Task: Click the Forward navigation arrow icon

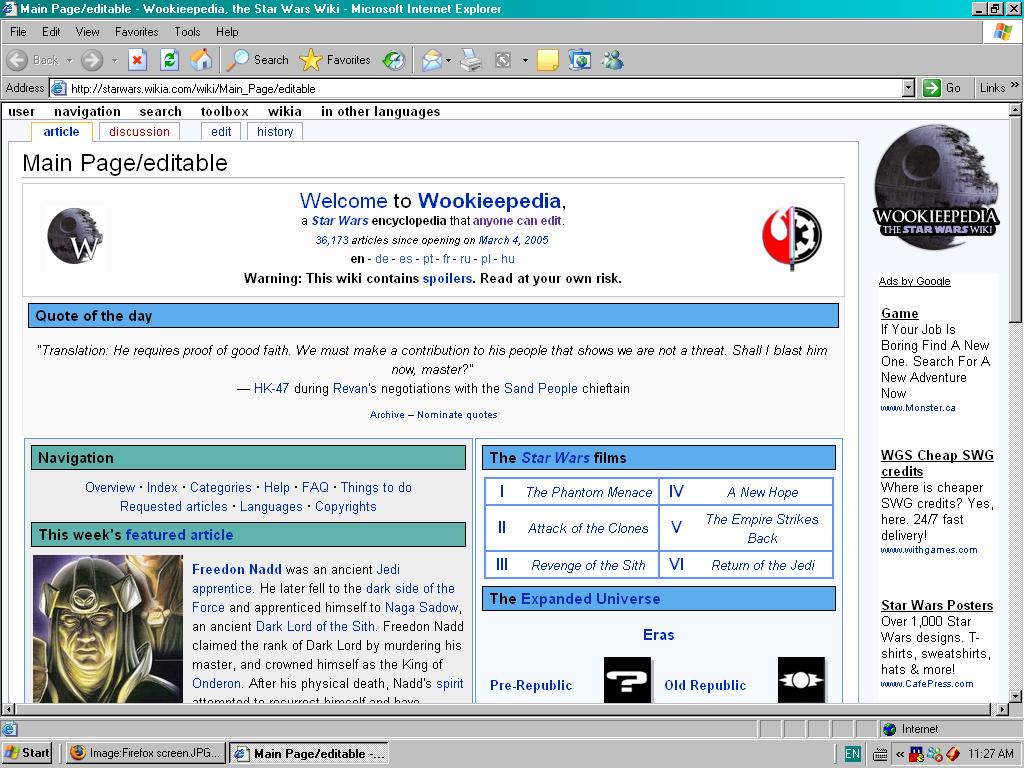Action: pyautogui.click(x=92, y=60)
